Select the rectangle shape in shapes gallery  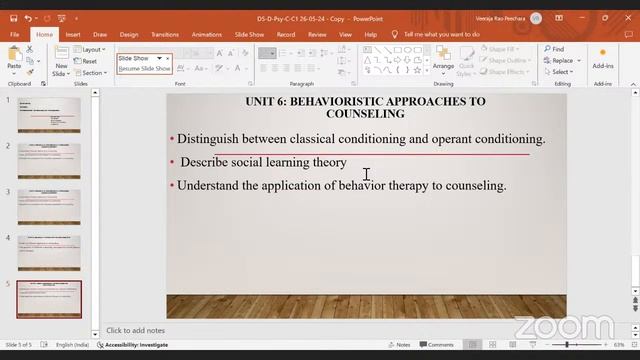coord(398,50)
